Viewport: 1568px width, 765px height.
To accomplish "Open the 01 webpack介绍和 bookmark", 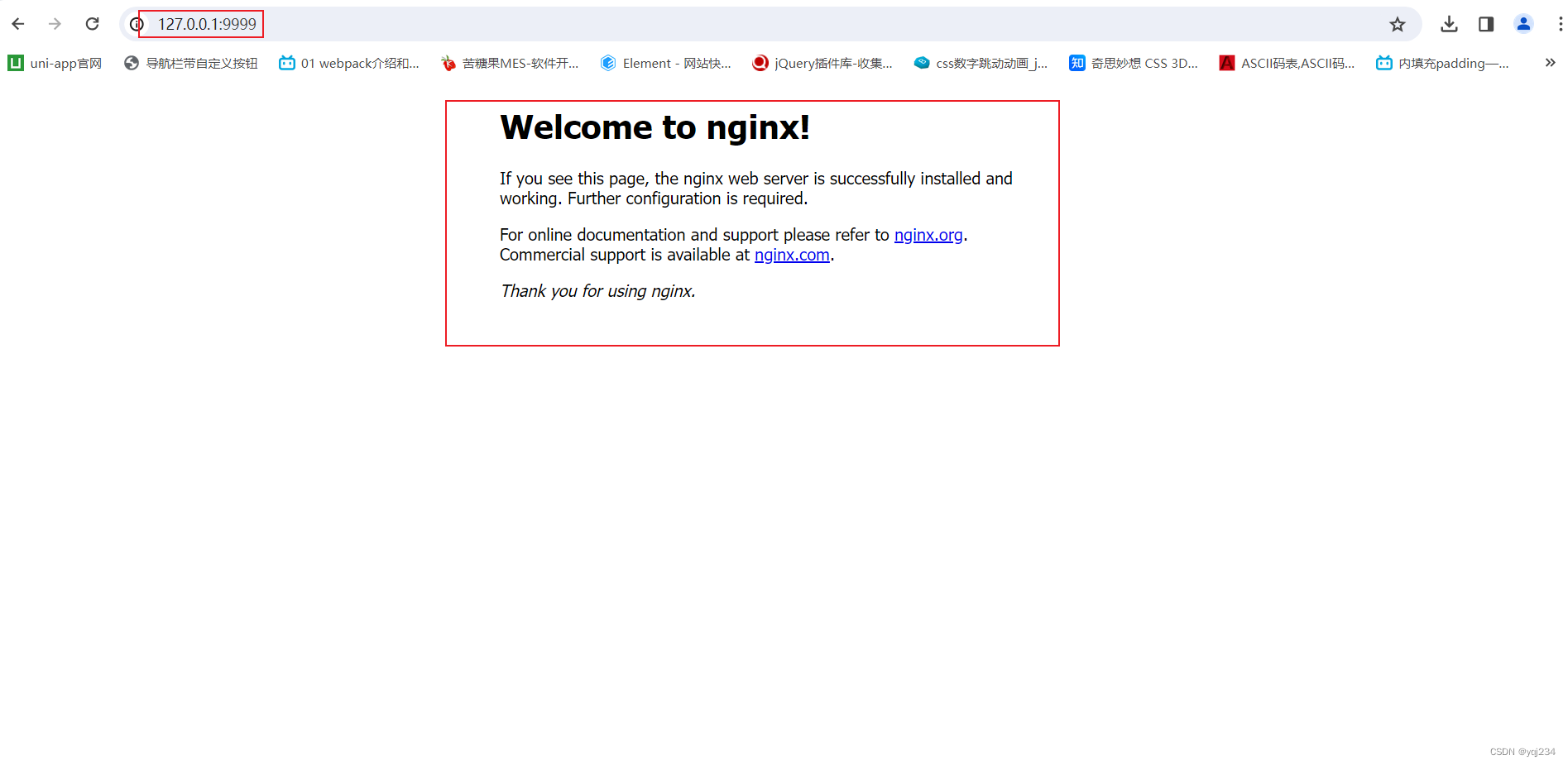I will coord(349,63).
